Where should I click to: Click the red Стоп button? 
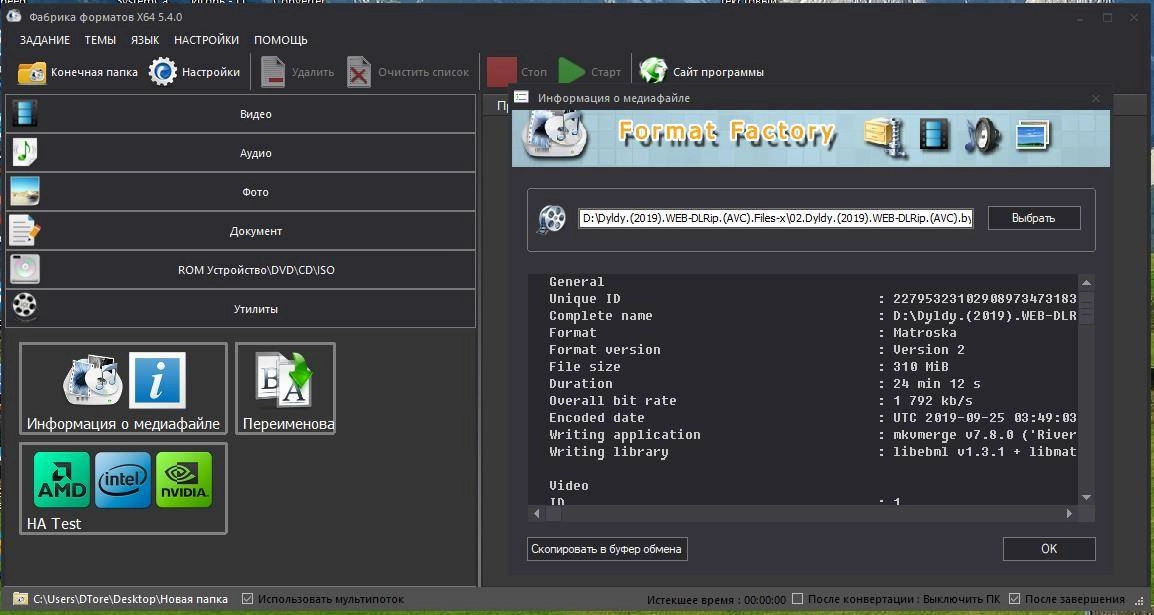517,72
